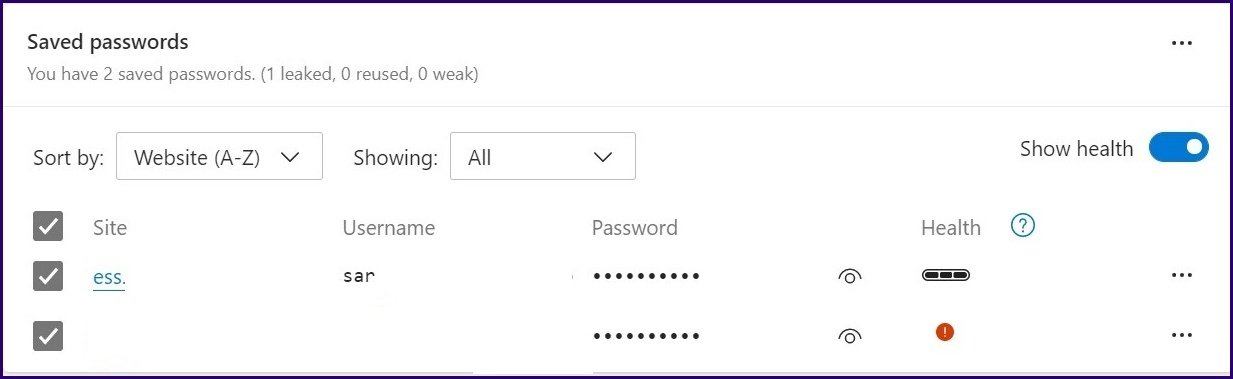Open the Saved passwords more options menu
The width and height of the screenshot is (1233, 379).
tap(1181, 43)
